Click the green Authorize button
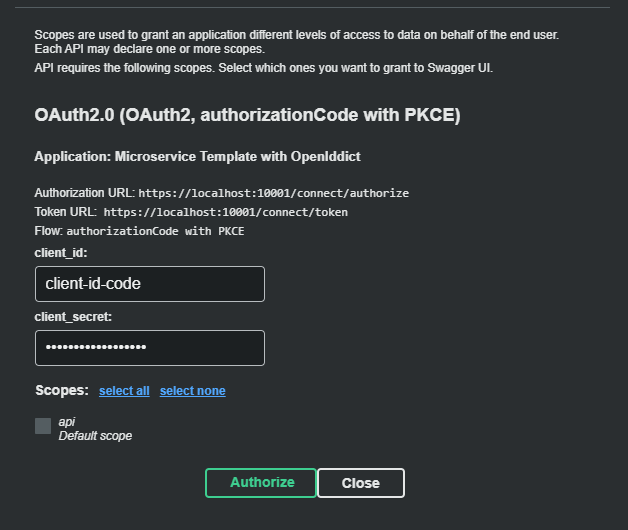This screenshot has width=628, height=530. pyautogui.click(x=261, y=482)
